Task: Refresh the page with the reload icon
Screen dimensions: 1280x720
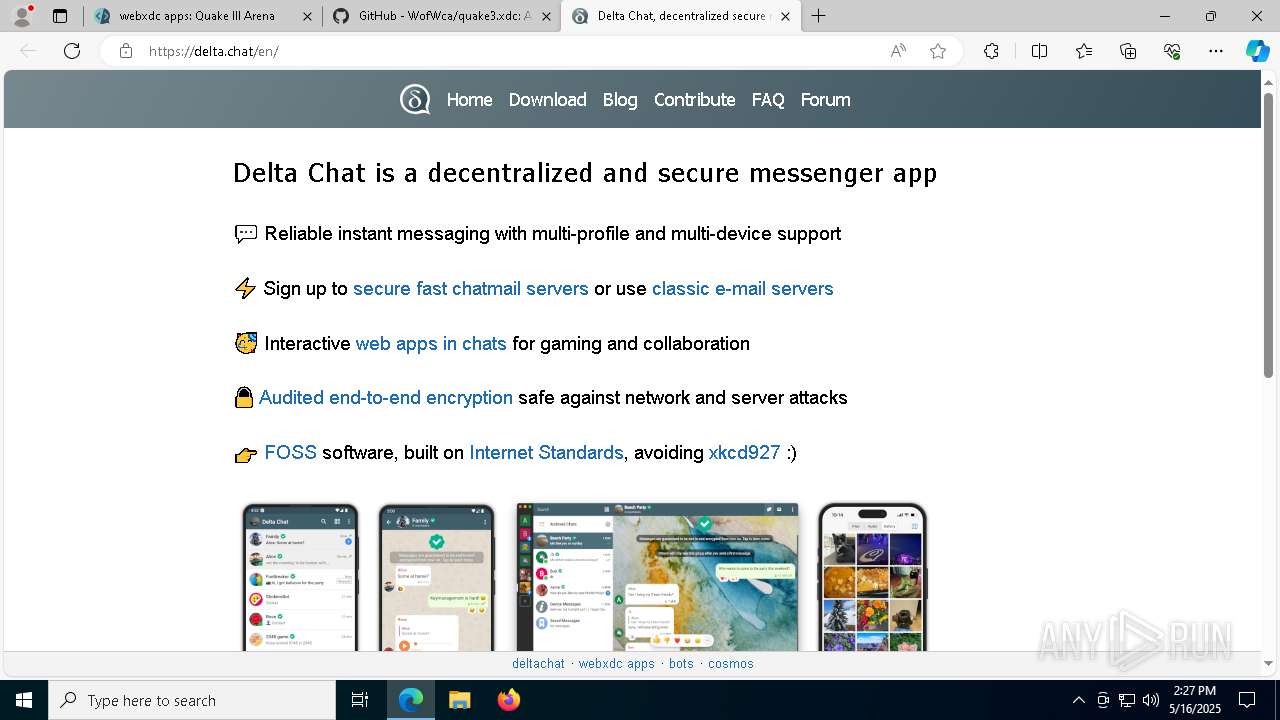Action: tap(72, 51)
